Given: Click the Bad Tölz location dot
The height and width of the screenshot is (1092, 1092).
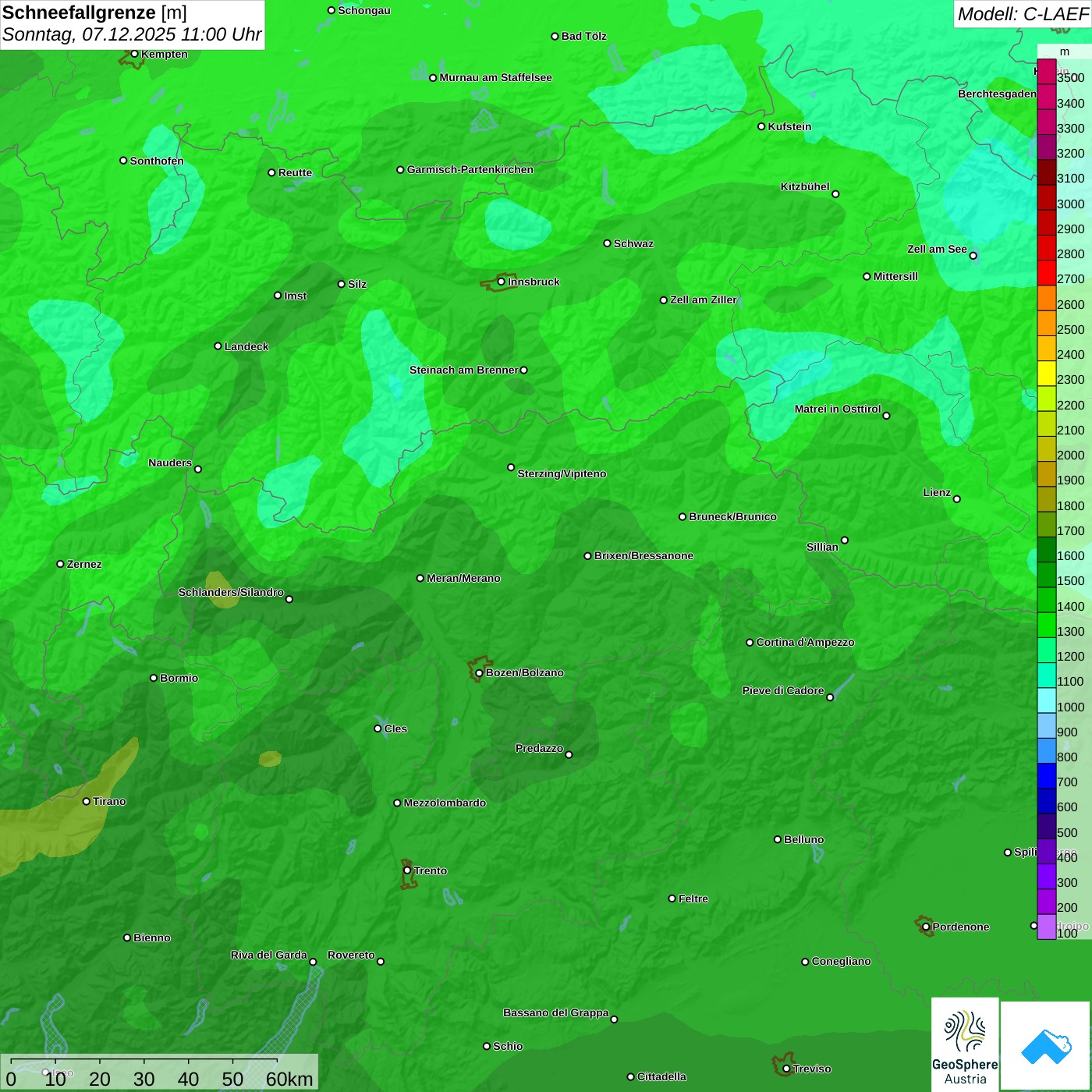Looking at the screenshot, I should coord(555,37).
